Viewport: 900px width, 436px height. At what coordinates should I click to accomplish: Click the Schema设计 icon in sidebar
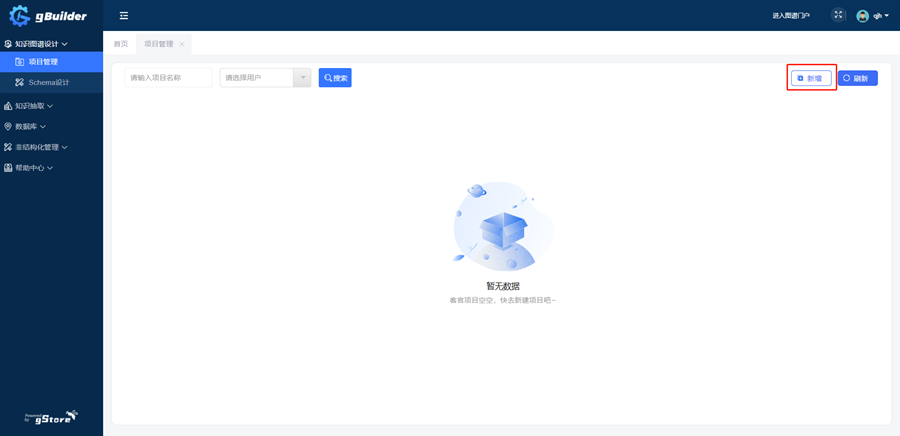(x=19, y=83)
